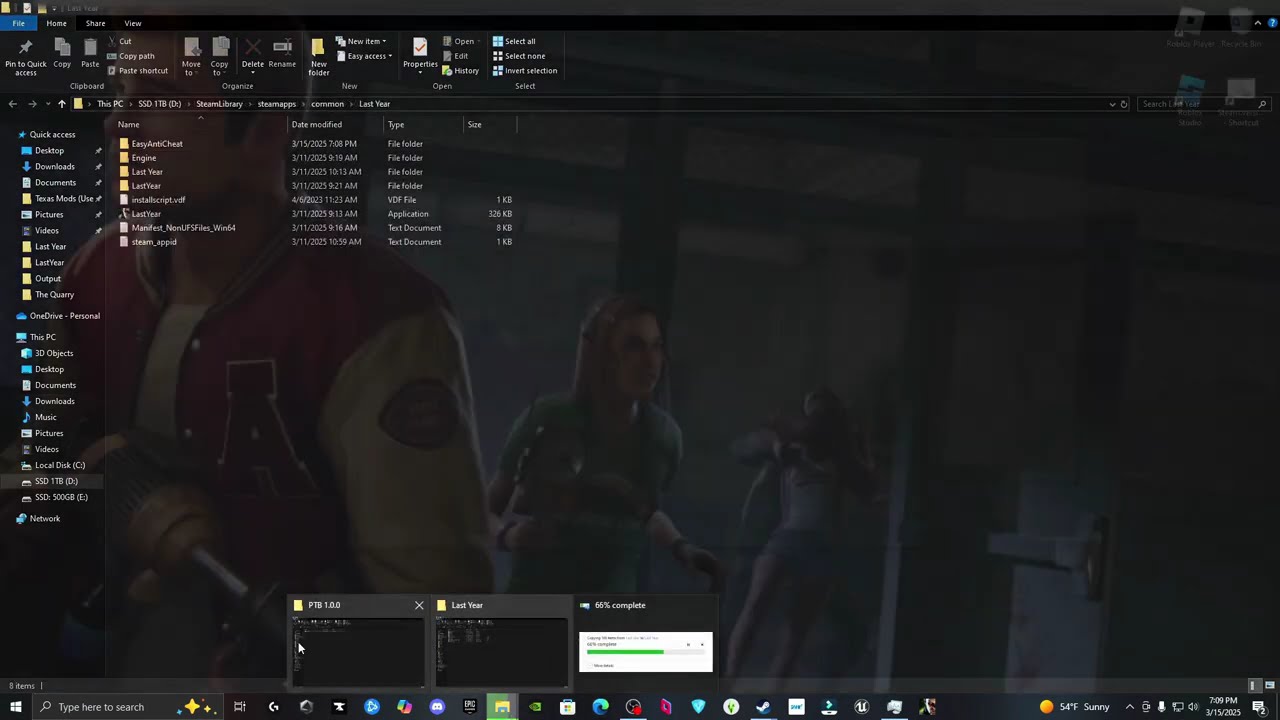
Task: Click Edit in the Open group
Action: [455, 56]
